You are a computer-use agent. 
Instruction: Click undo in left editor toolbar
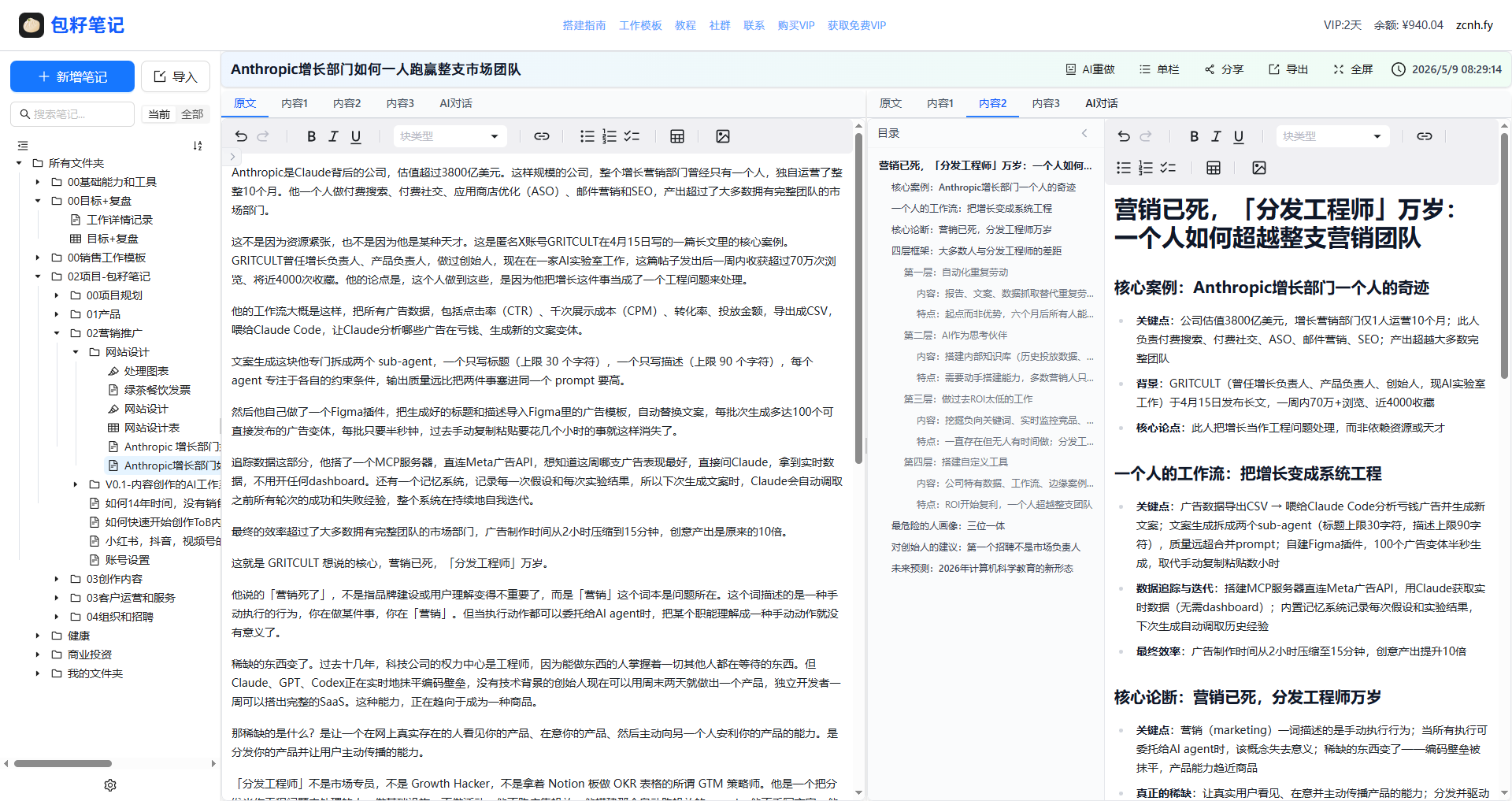(x=241, y=136)
